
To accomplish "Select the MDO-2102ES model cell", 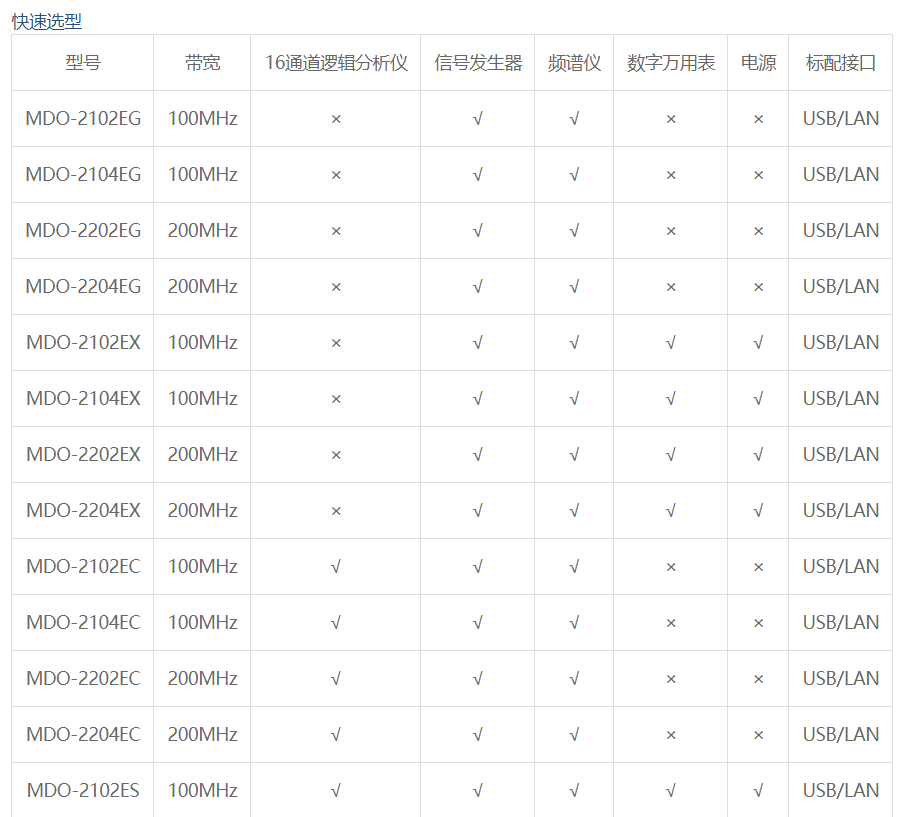I will 83,791.
